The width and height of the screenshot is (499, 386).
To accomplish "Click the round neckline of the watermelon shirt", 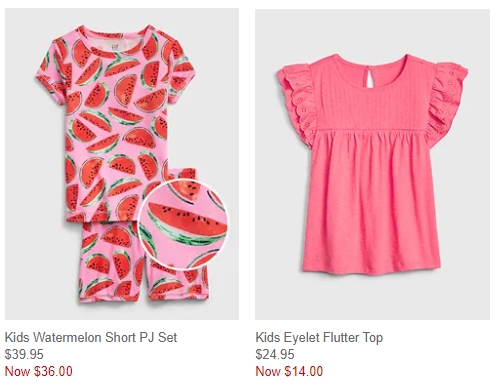I will 115,42.
